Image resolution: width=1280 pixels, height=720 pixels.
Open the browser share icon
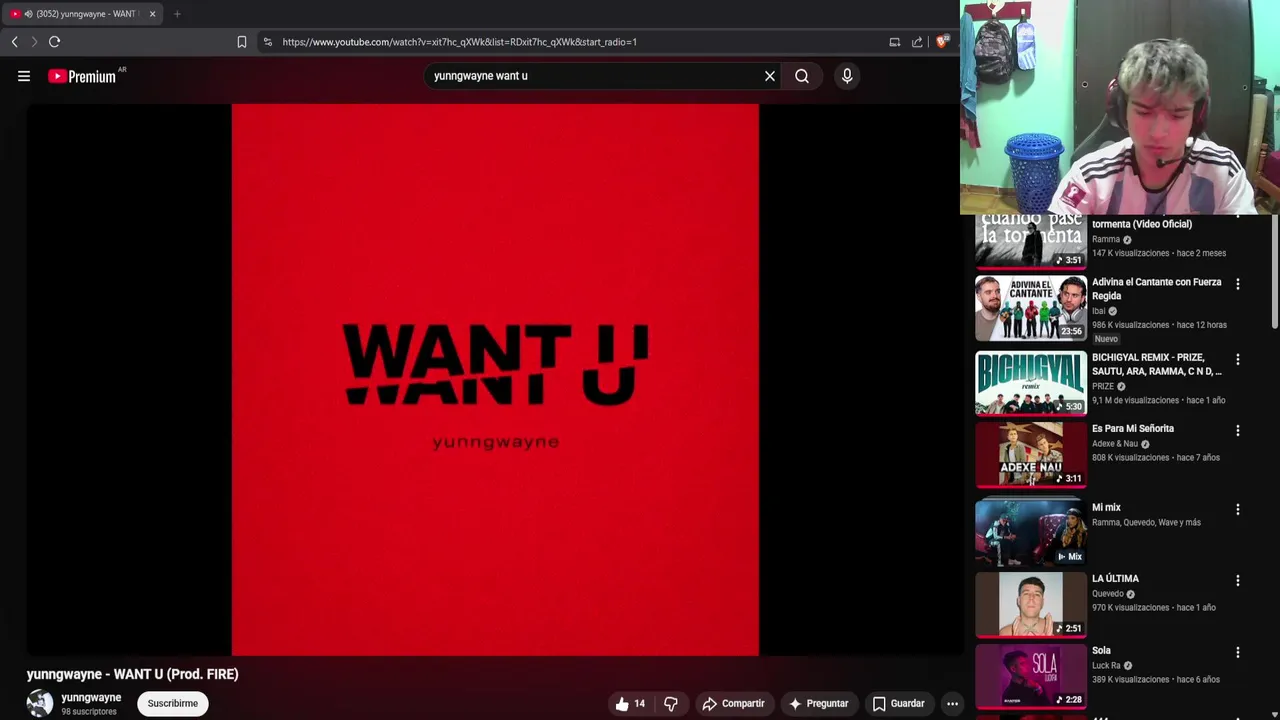(917, 42)
